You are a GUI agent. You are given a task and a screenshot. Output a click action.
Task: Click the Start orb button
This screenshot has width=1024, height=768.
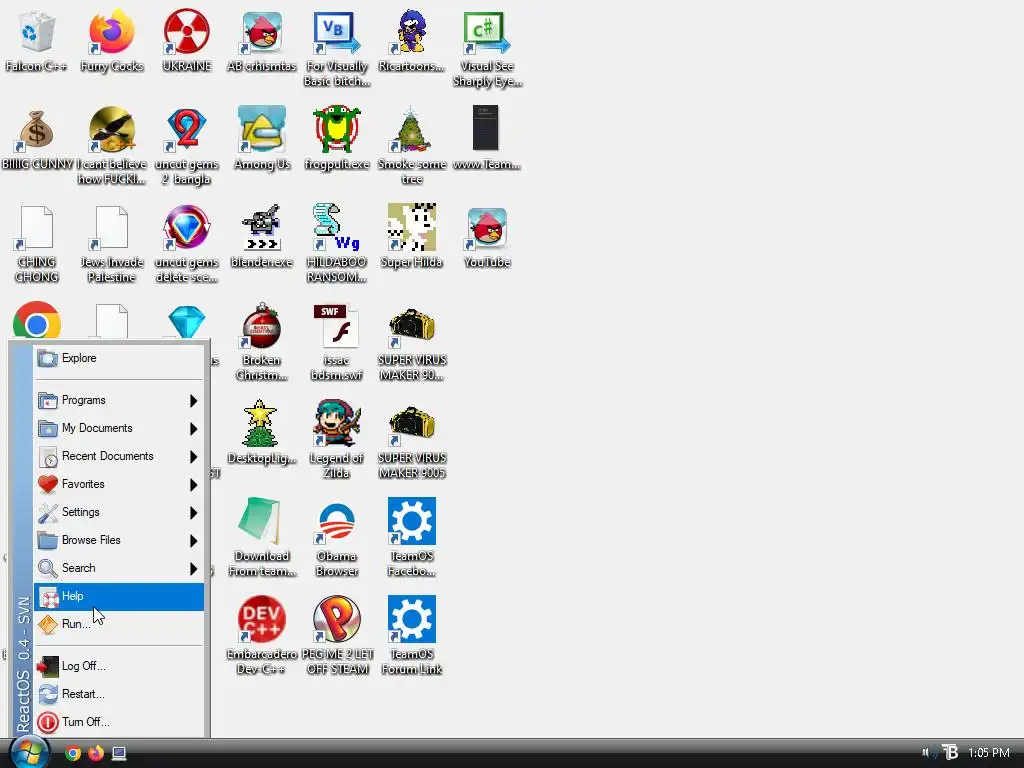[x=29, y=752]
